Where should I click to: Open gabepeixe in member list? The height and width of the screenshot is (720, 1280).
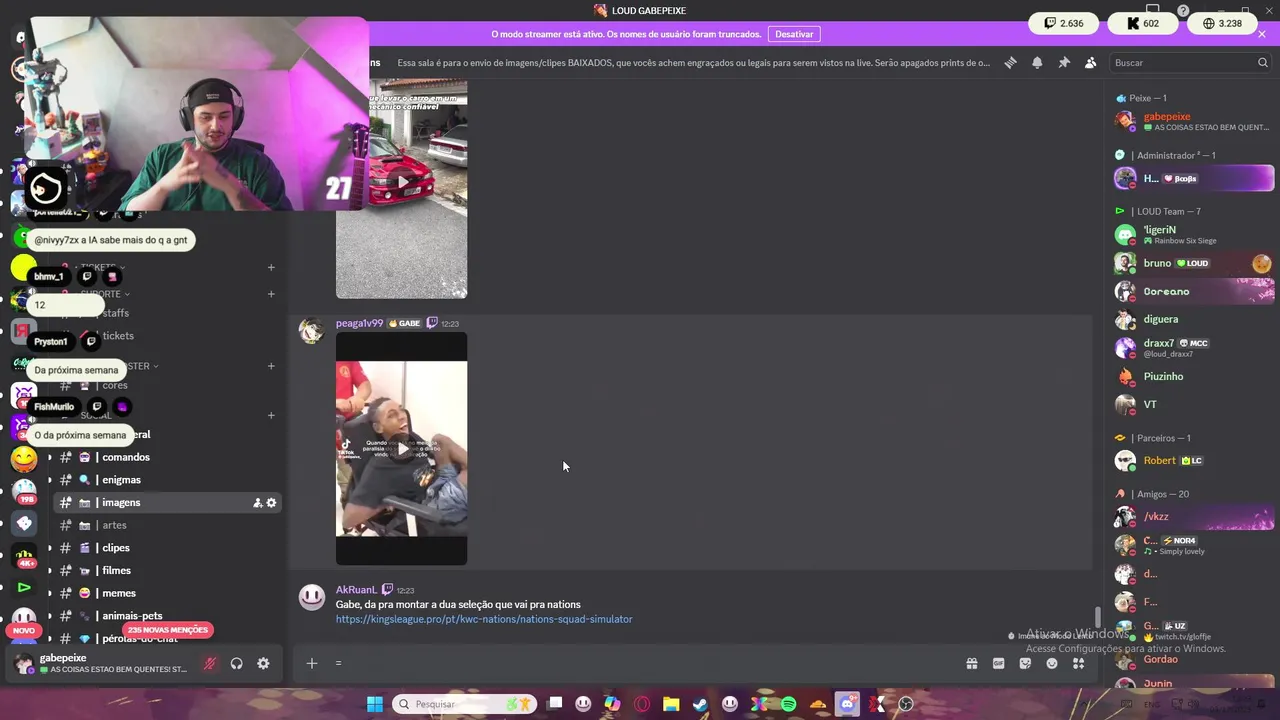click(x=1194, y=121)
